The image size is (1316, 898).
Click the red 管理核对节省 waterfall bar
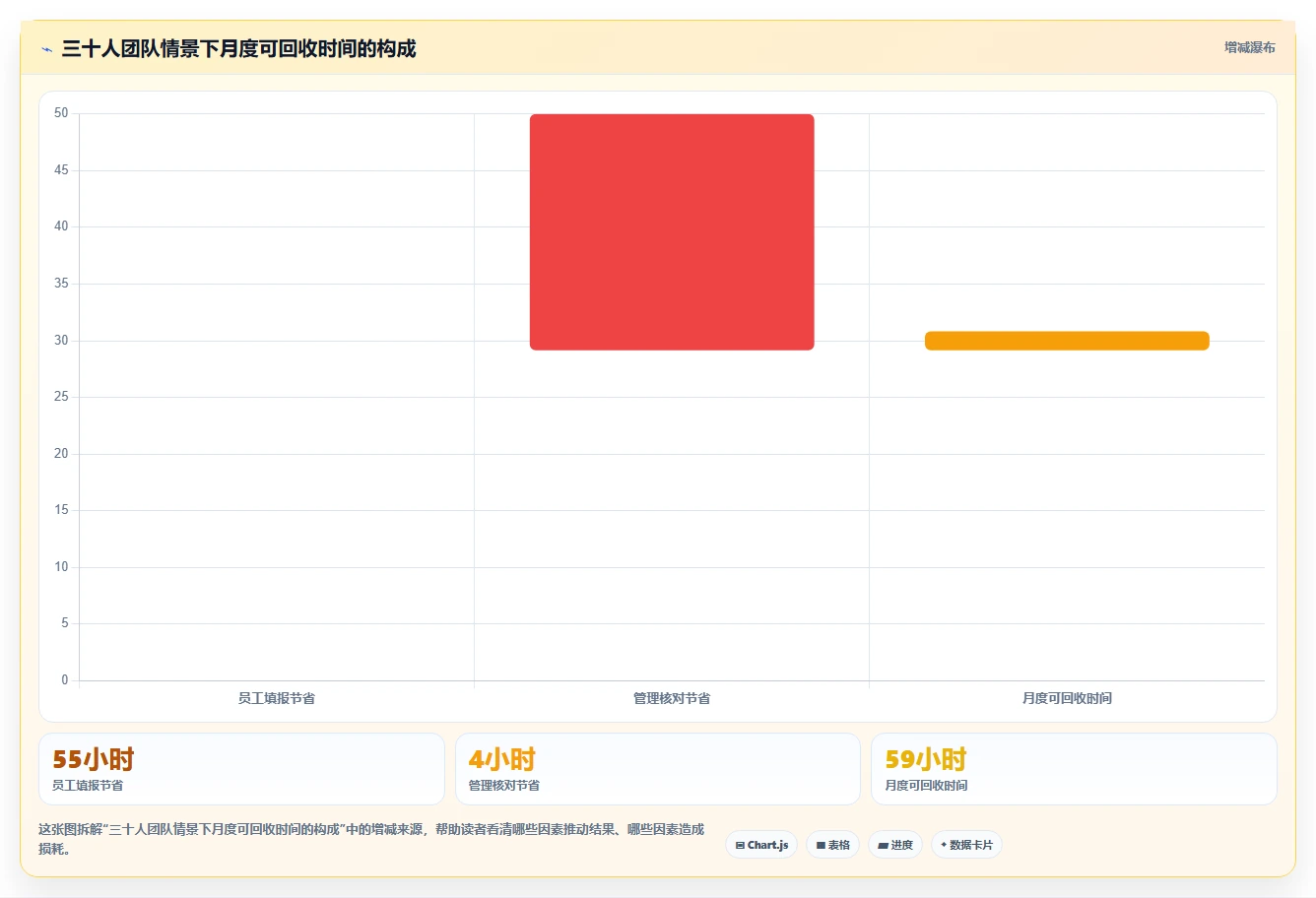(x=672, y=232)
